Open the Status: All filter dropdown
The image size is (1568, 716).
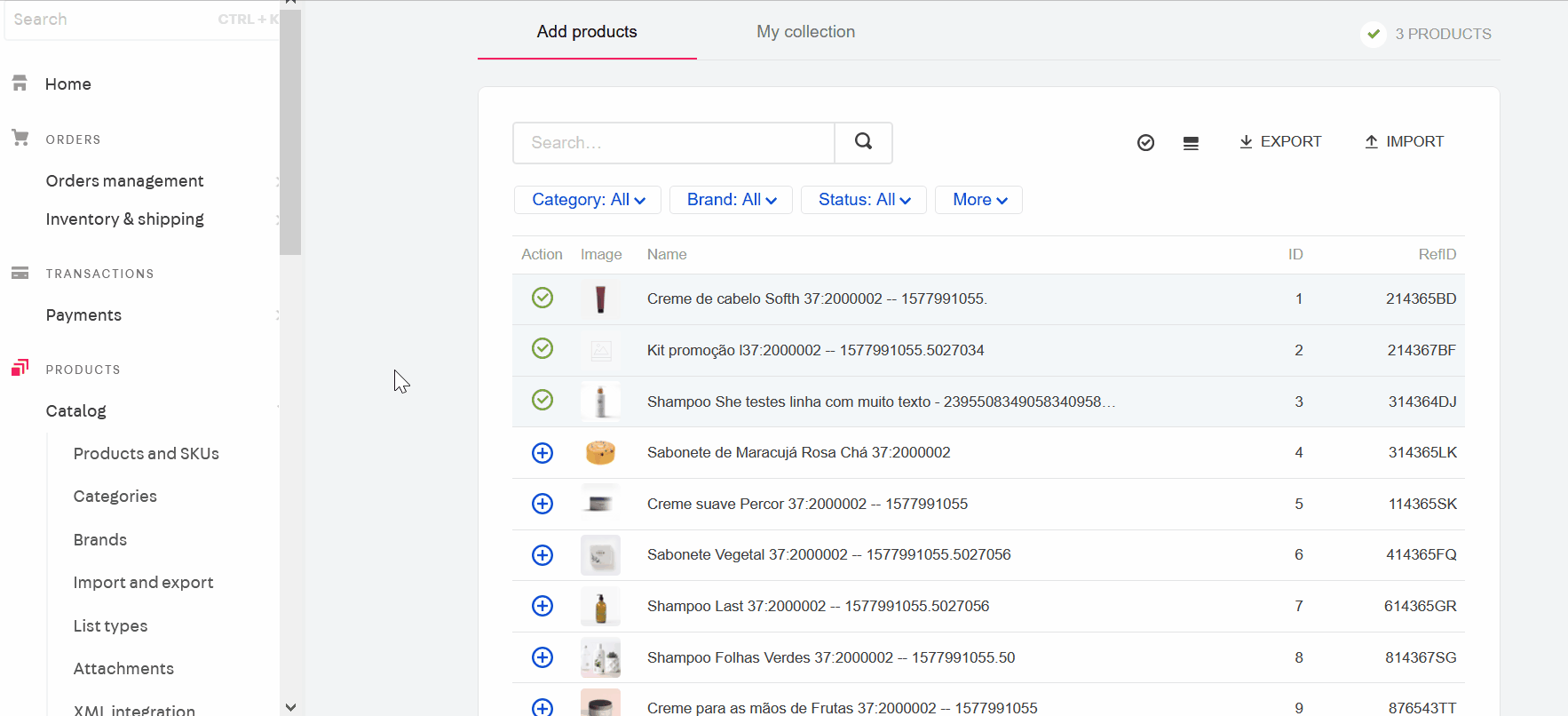[x=864, y=200]
